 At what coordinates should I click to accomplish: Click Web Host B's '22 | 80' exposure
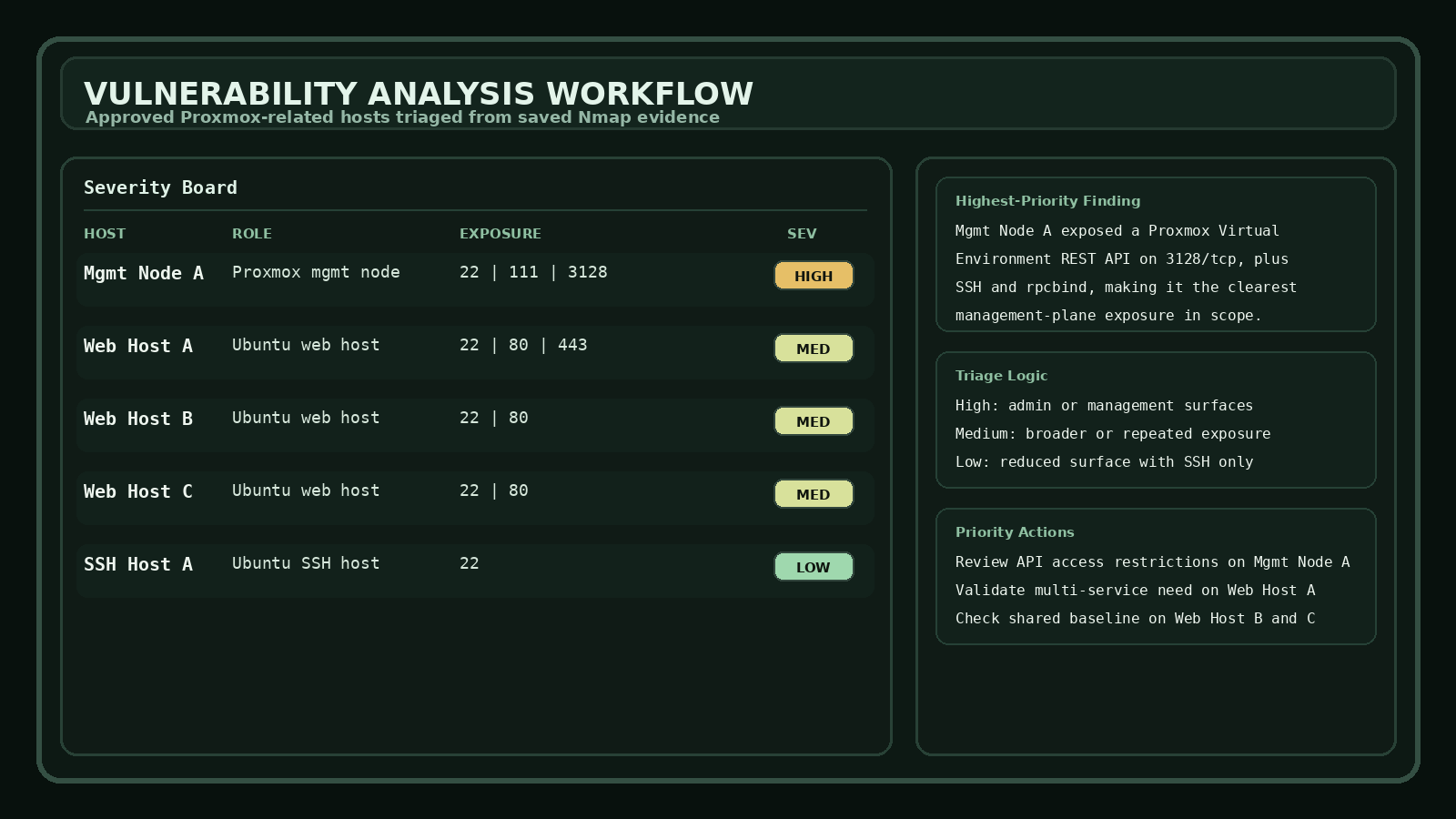pyautogui.click(x=494, y=418)
